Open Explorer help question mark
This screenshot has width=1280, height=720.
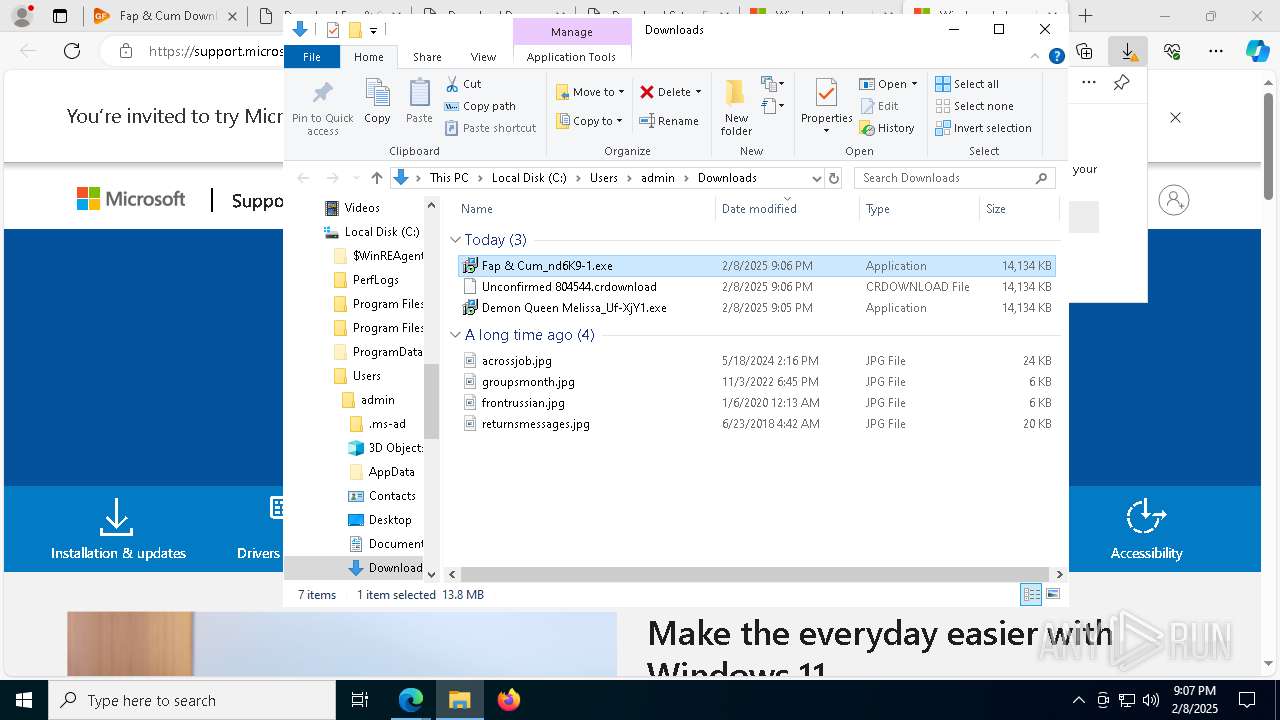pyautogui.click(x=1056, y=57)
